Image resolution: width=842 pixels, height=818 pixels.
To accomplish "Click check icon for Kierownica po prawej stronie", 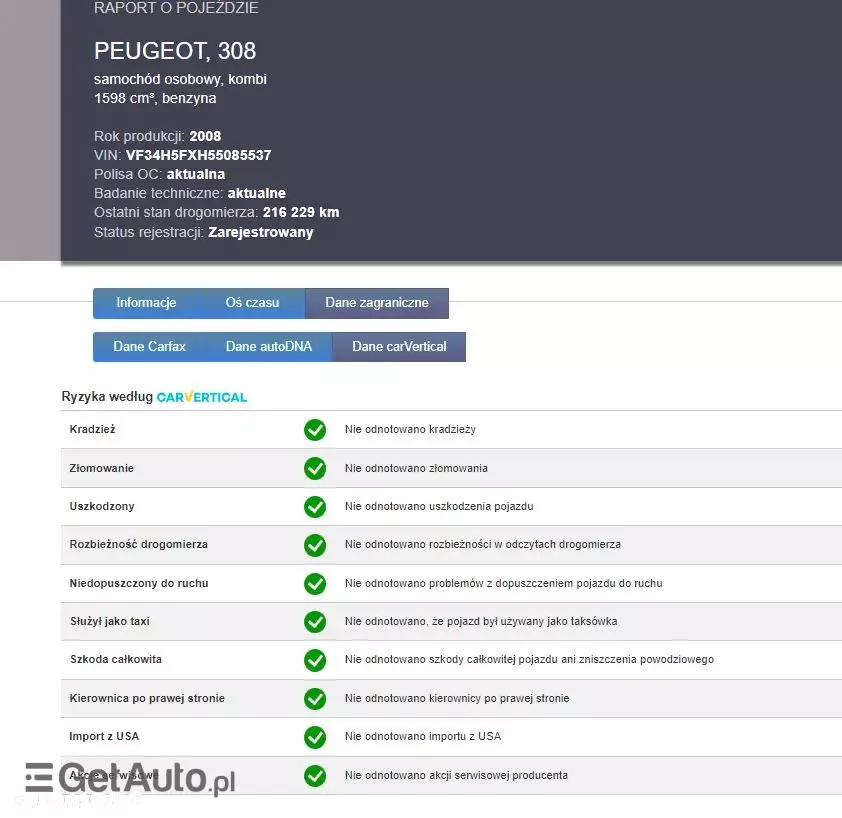I will [315, 698].
